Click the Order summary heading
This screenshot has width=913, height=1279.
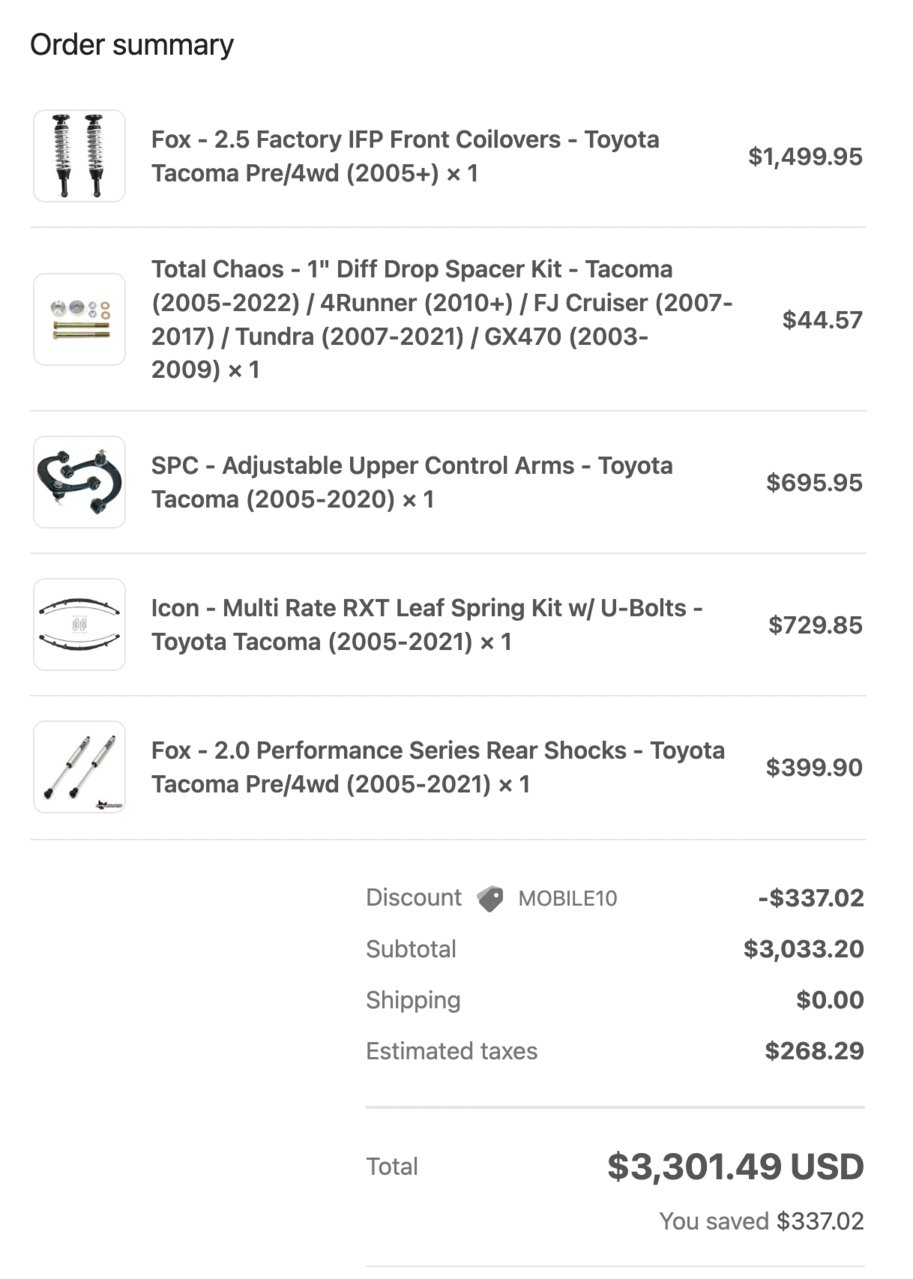[132, 45]
